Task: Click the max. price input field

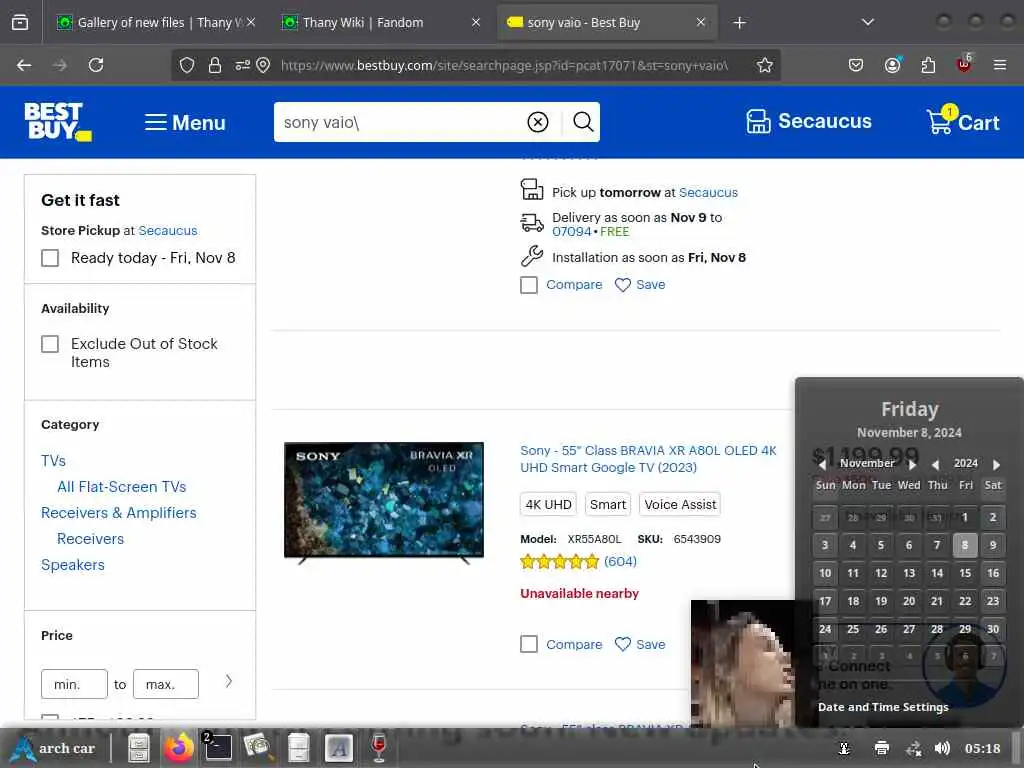Action: coord(166,684)
